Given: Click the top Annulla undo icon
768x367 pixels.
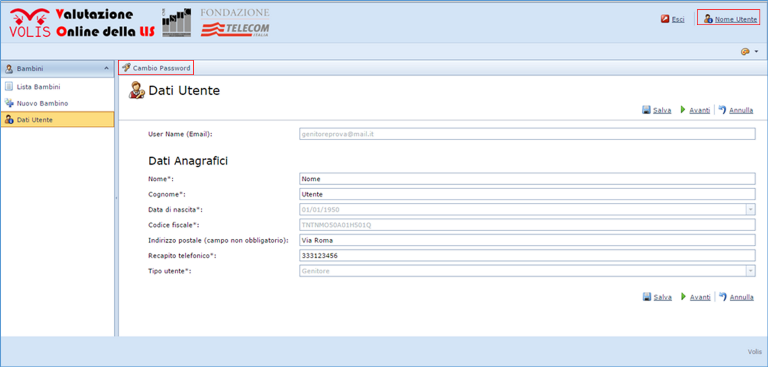Looking at the screenshot, I should 722,110.
